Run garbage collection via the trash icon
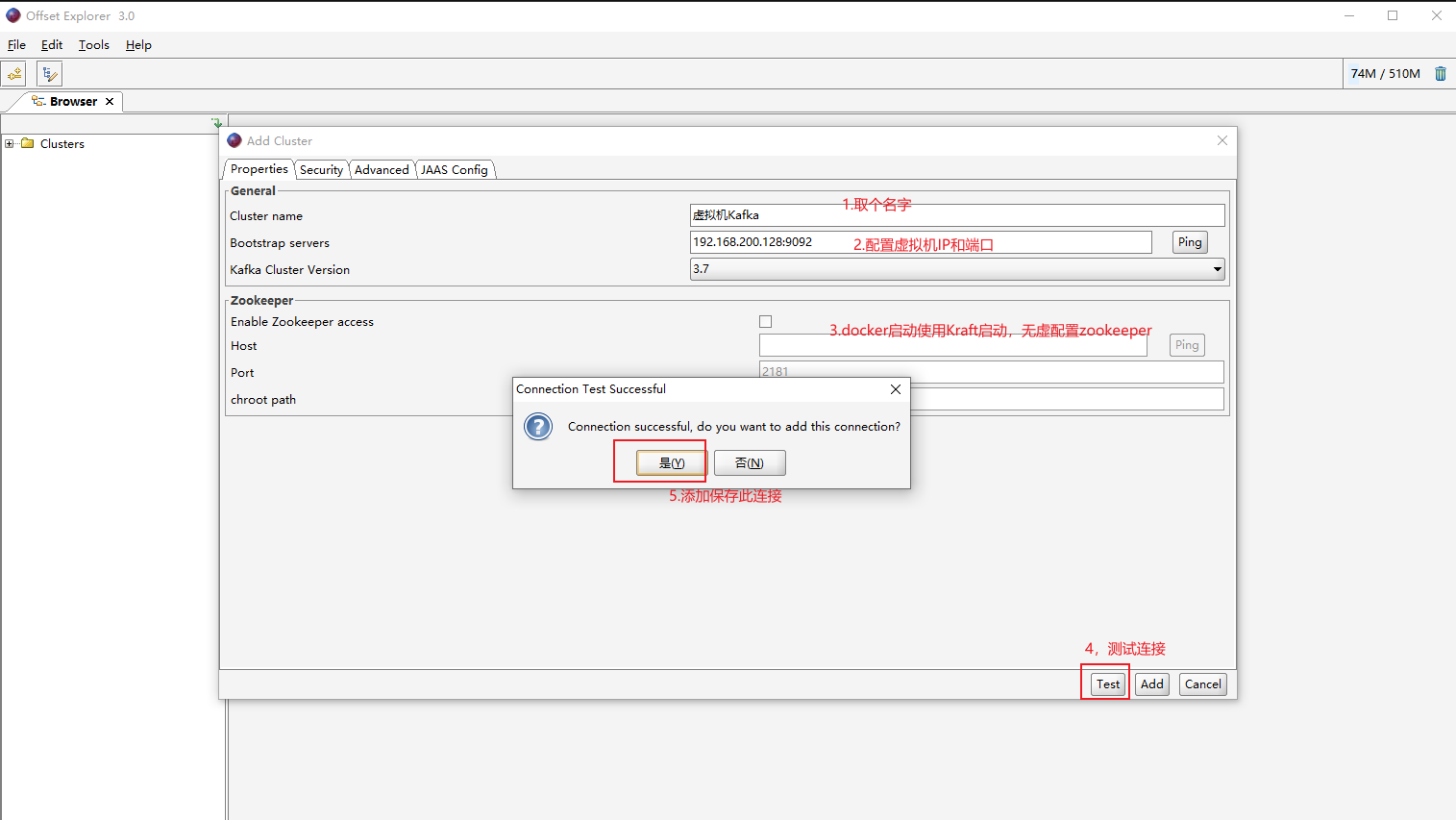The image size is (1456, 820). click(1441, 74)
